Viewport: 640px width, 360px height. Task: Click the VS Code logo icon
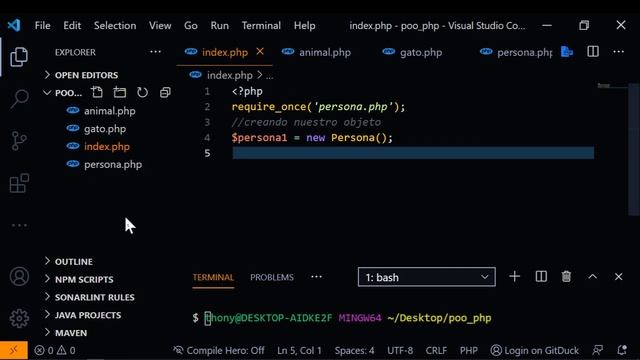pyautogui.click(x=14, y=25)
